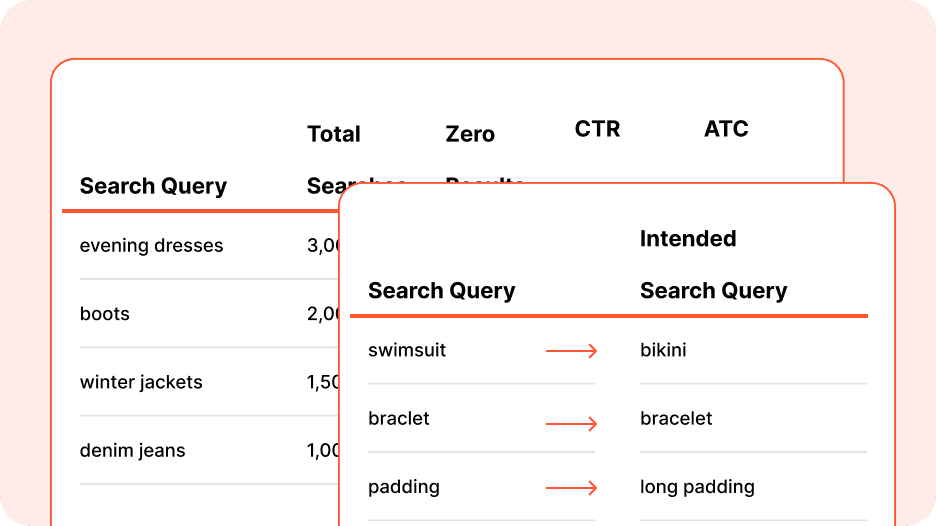Sort by the Total Searches column

334,135
